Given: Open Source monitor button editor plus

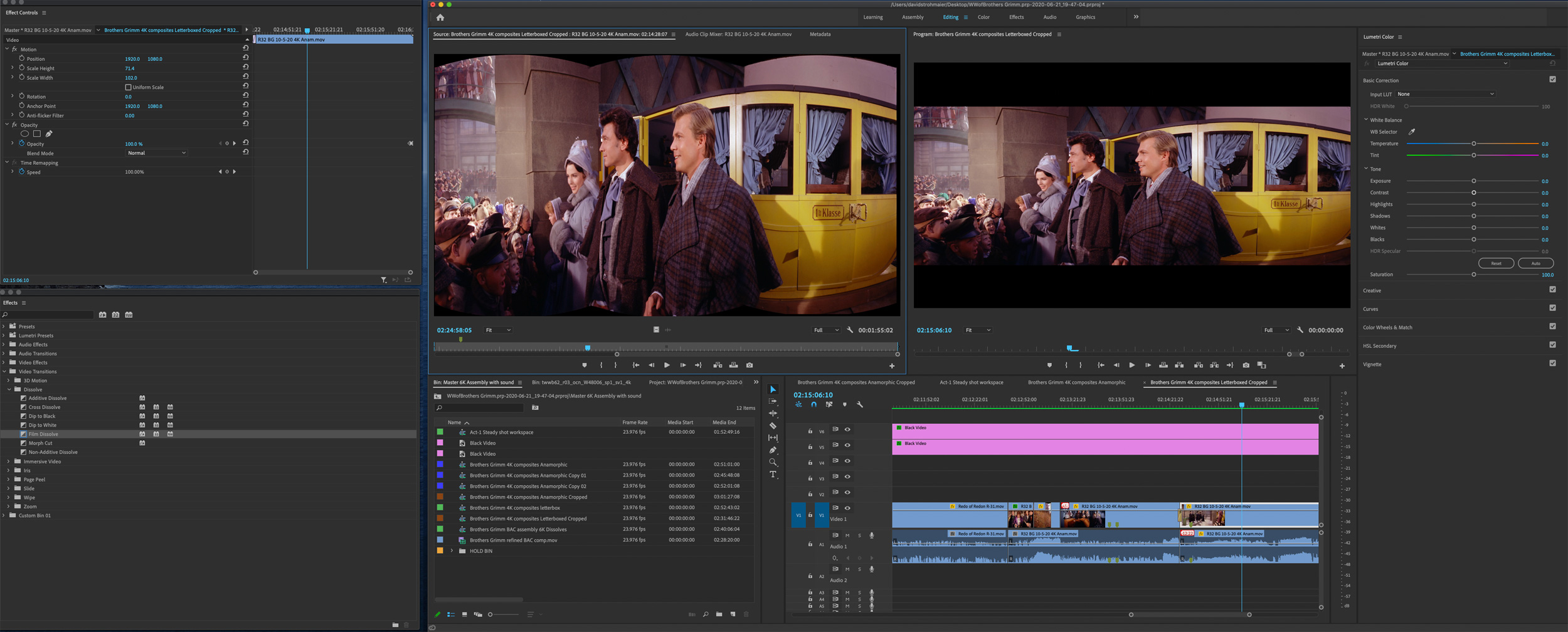Looking at the screenshot, I should [892, 366].
